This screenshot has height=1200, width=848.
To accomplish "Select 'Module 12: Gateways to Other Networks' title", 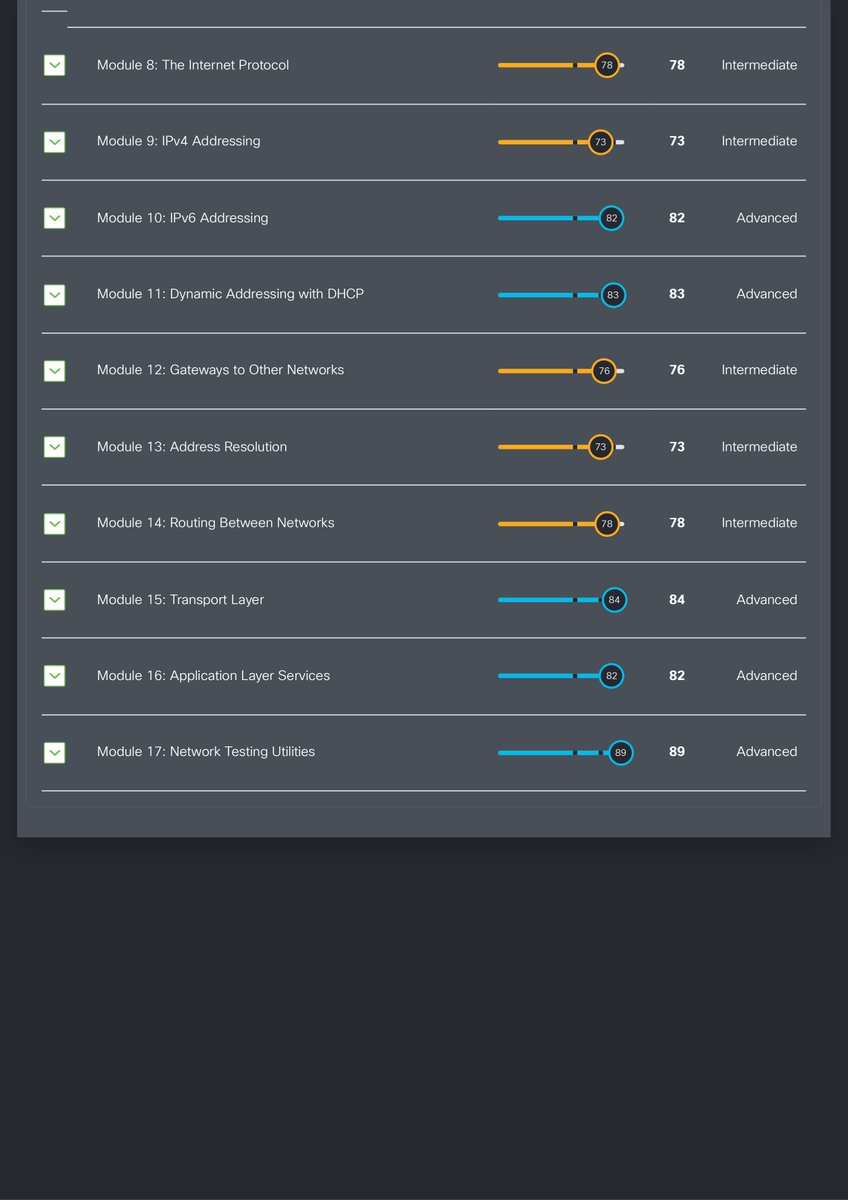I will click(220, 370).
